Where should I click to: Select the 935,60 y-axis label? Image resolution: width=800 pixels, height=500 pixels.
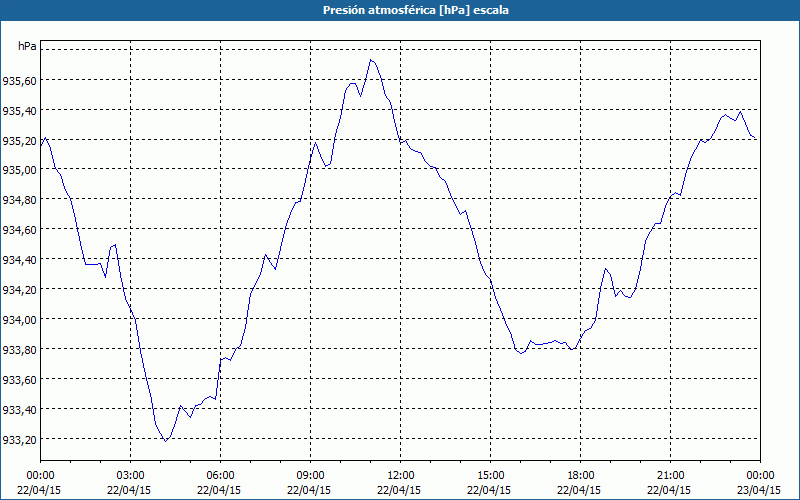(x=19, y=80)
